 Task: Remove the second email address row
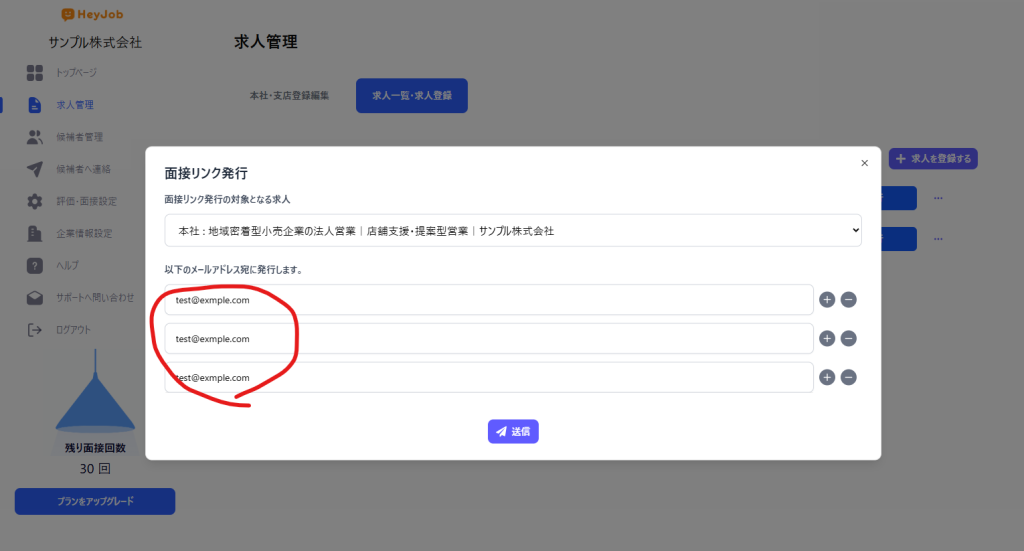click(848, 338)
